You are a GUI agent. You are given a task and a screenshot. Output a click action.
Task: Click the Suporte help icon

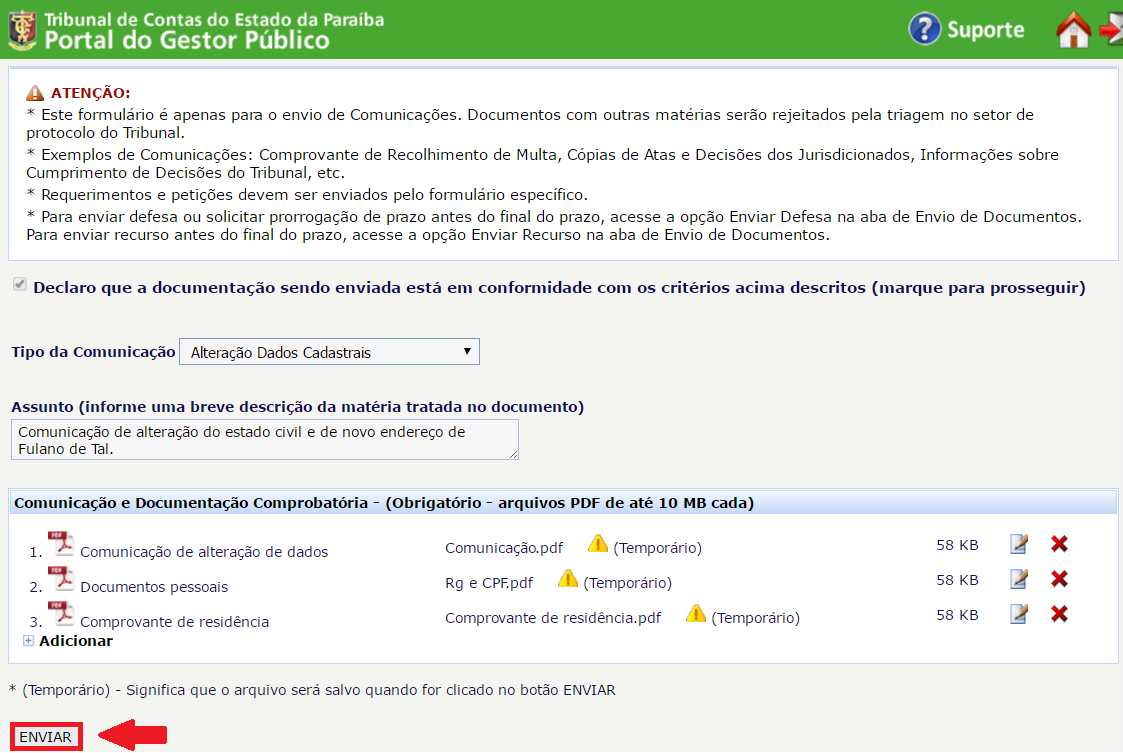point(925,29)
